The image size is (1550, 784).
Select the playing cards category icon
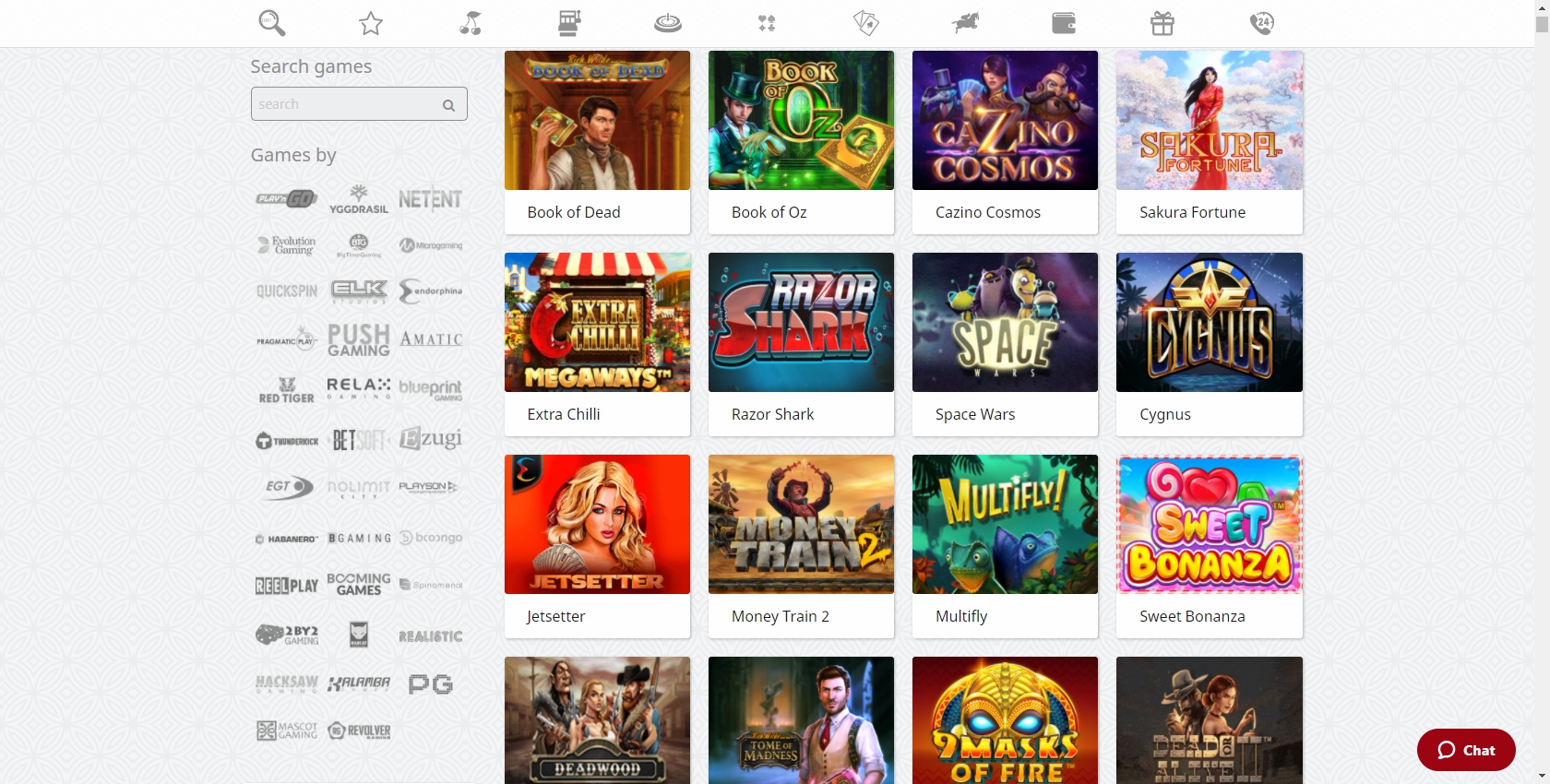pyautogui.click(x=866, y=23)
